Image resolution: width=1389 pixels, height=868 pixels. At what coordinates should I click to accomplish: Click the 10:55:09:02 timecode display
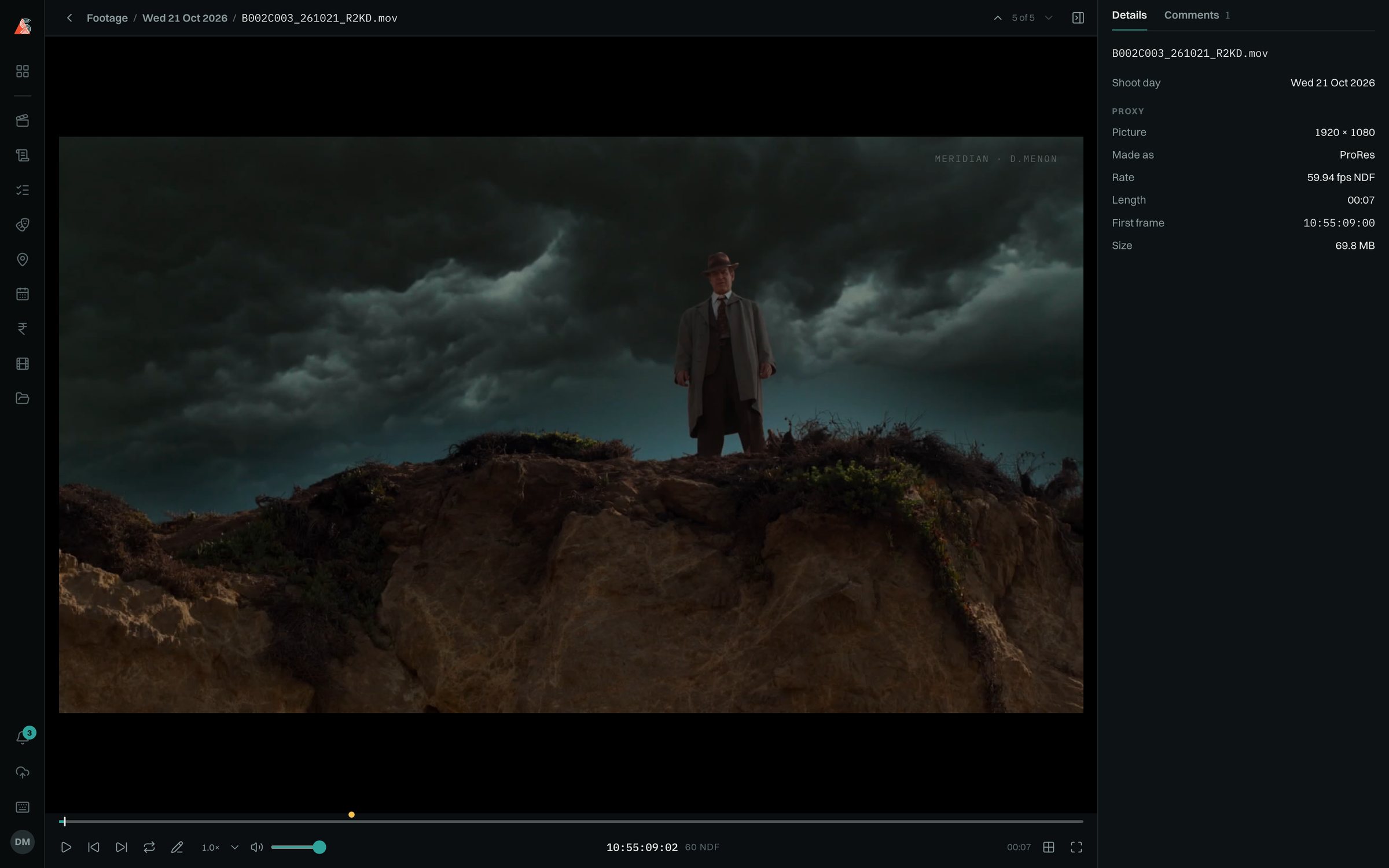(642, 847)
